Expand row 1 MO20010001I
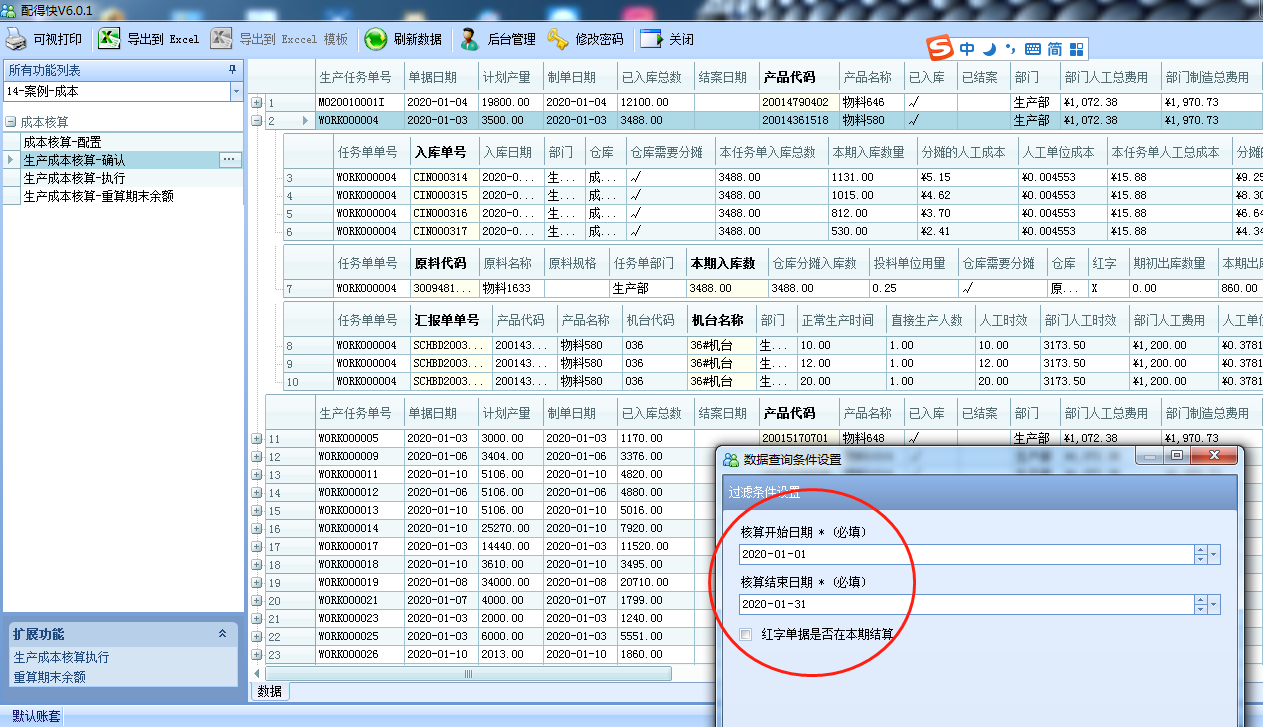The image size is (1263, 727). tap(257, 102)
